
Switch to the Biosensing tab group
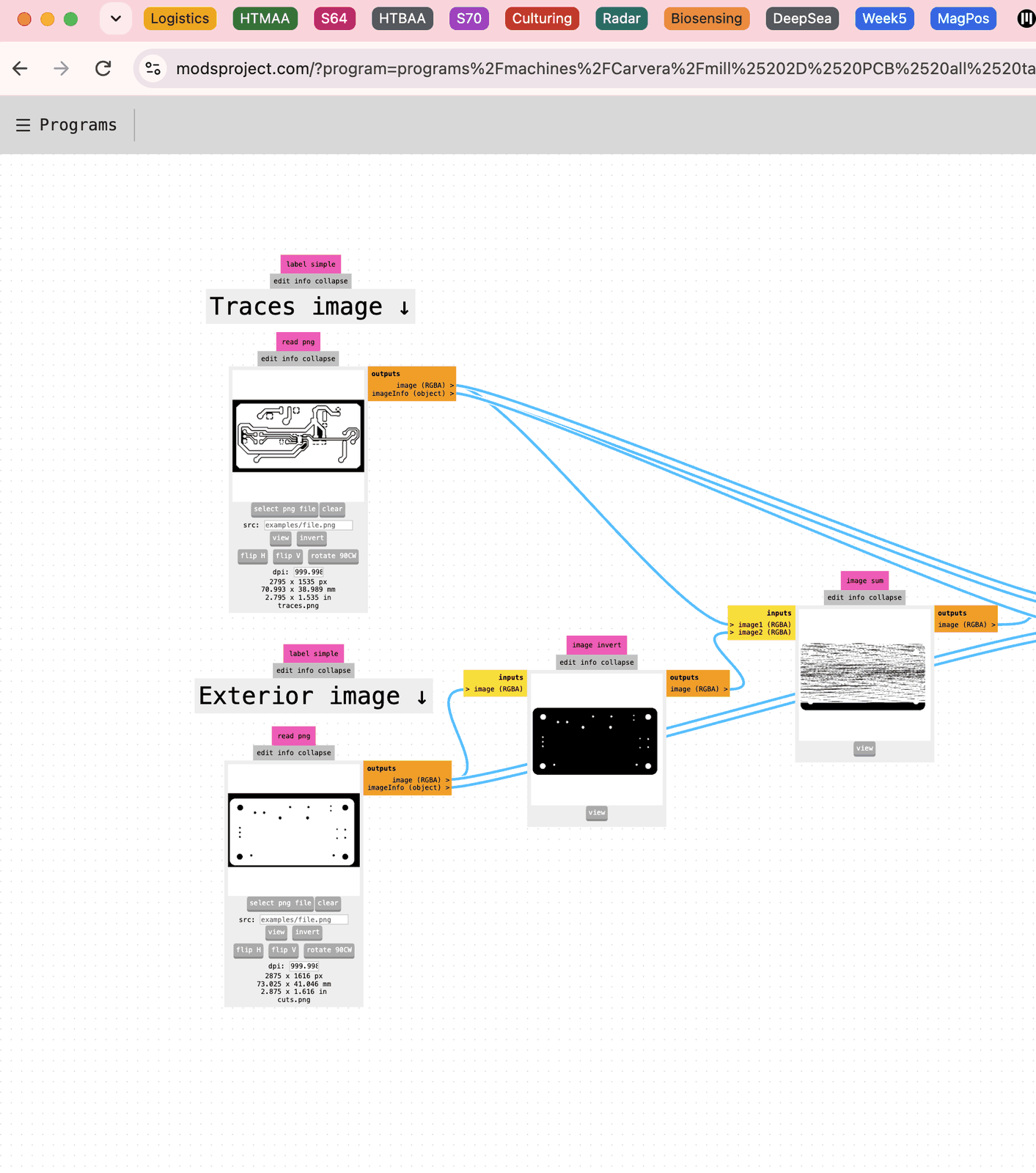point(706,18)
